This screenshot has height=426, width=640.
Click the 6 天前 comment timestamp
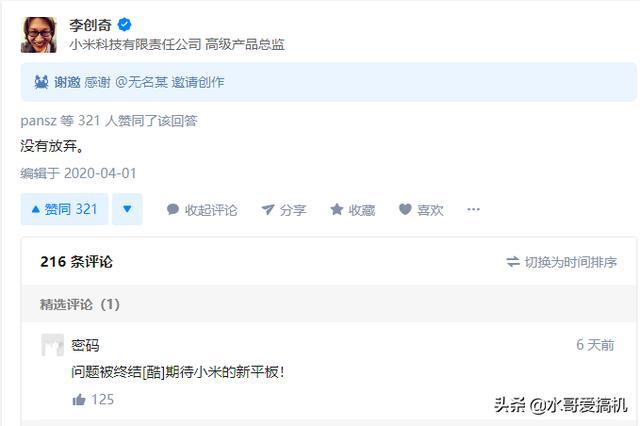point(595,345)
